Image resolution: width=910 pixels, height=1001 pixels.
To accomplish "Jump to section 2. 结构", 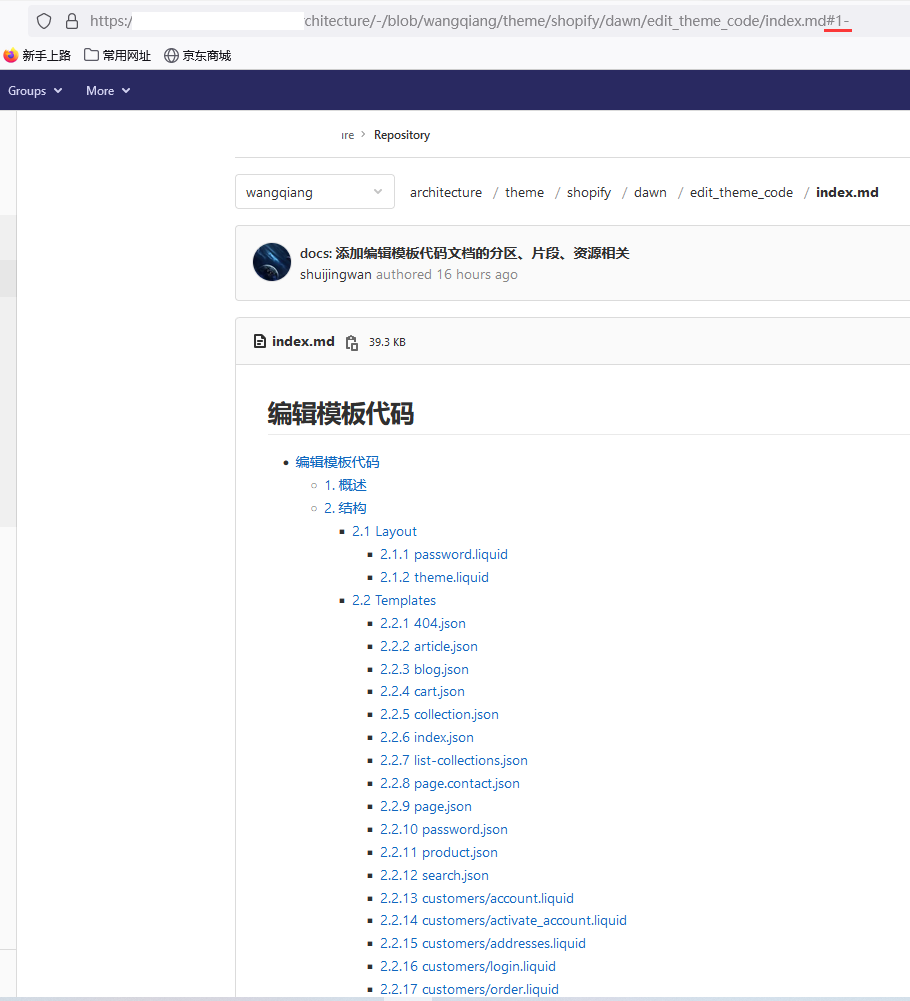I will [x=345, y=508].
